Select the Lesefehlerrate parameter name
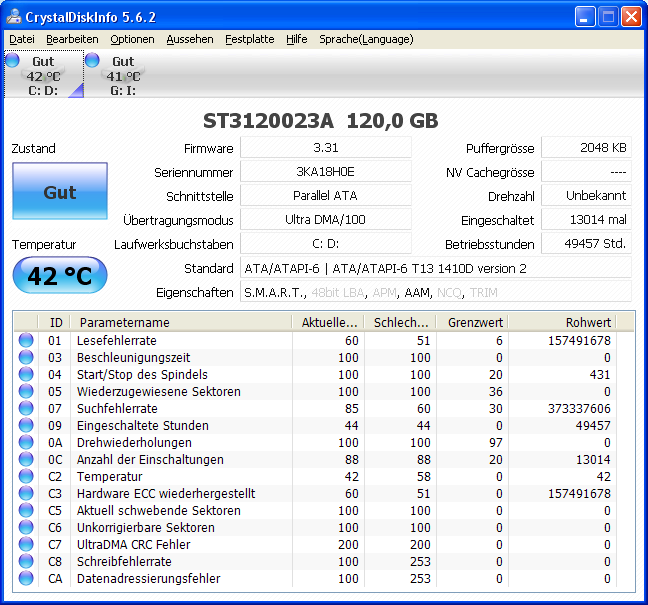The width and height of the screenshot is (648, 605). 117,341
